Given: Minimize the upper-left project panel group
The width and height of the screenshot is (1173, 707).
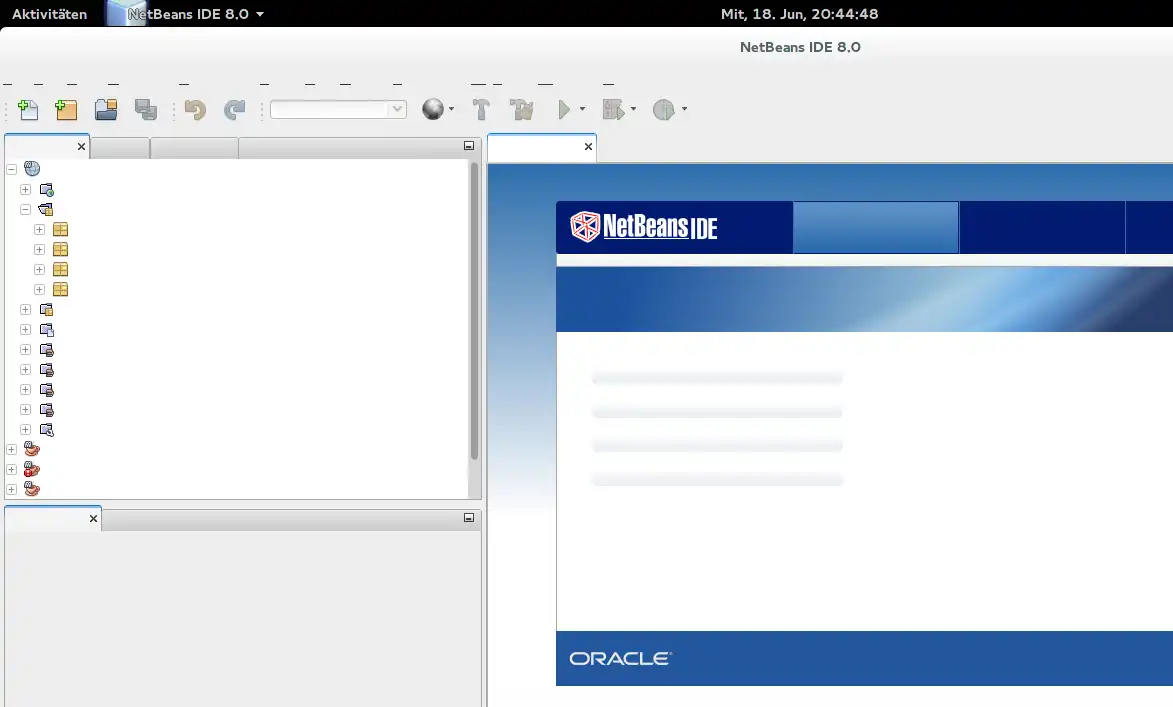Looking at the screenshot, I should pyautogui.click(x=469, y=146).
